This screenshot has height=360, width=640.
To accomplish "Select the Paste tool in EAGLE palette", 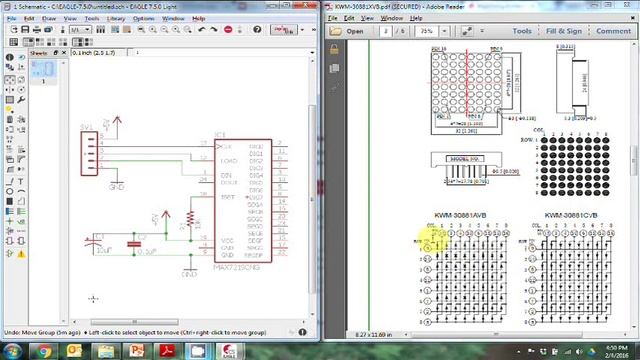I will [x=10, y=109].
